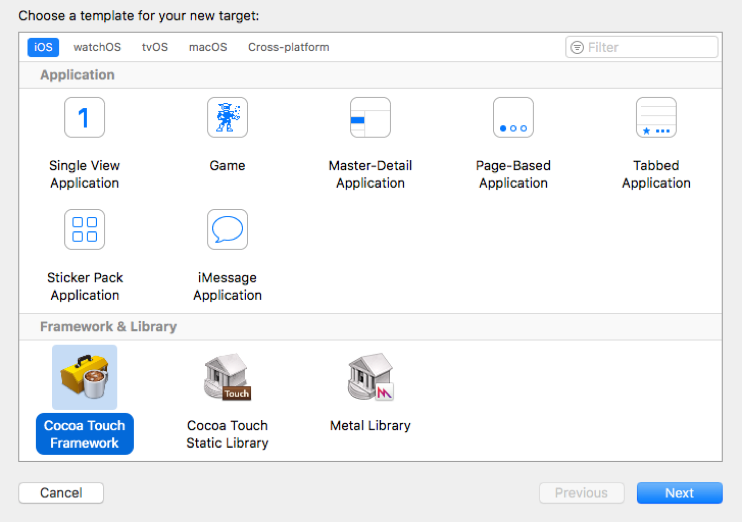Select the Single View Application template icon
The width and height of the screenshot is (742, 522).
pos(84,118)
